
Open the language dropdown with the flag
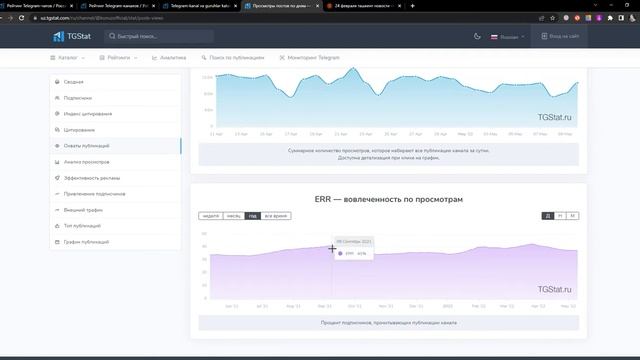pos(507,37)
